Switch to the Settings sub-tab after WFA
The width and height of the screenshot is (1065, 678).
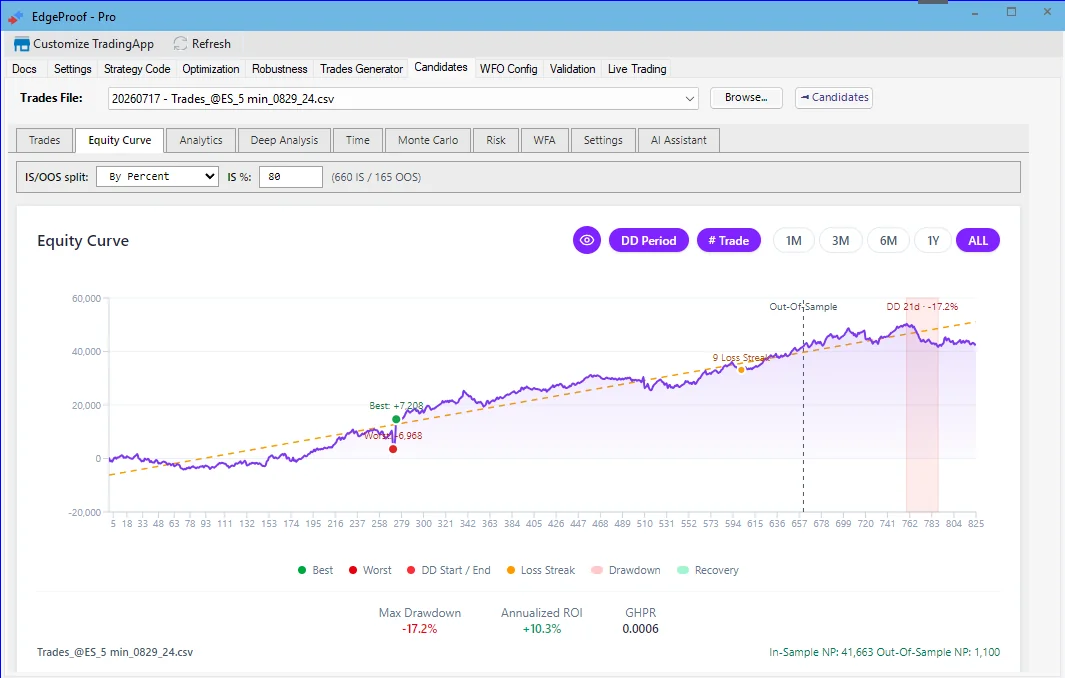point(603,140)
